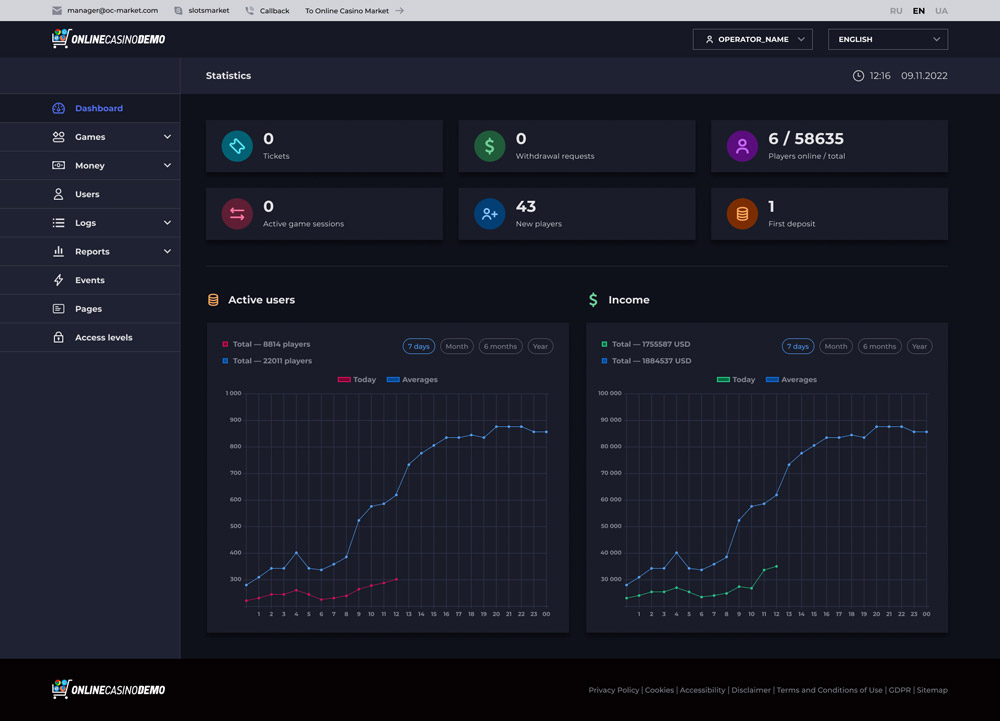Open the Privacy Policy footer link

tap(613, 690)
